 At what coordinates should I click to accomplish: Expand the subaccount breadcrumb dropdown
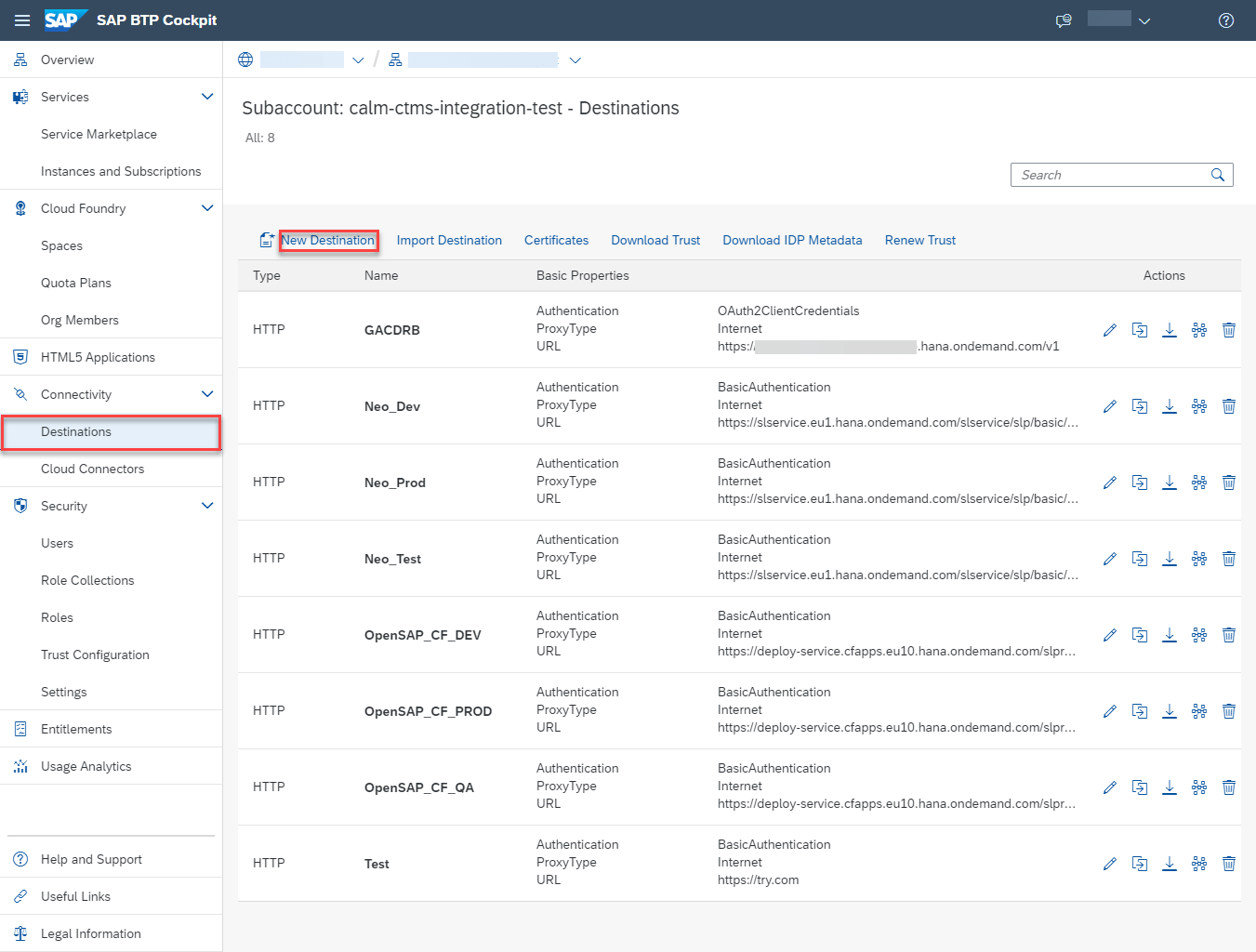[x=575, y=60]
